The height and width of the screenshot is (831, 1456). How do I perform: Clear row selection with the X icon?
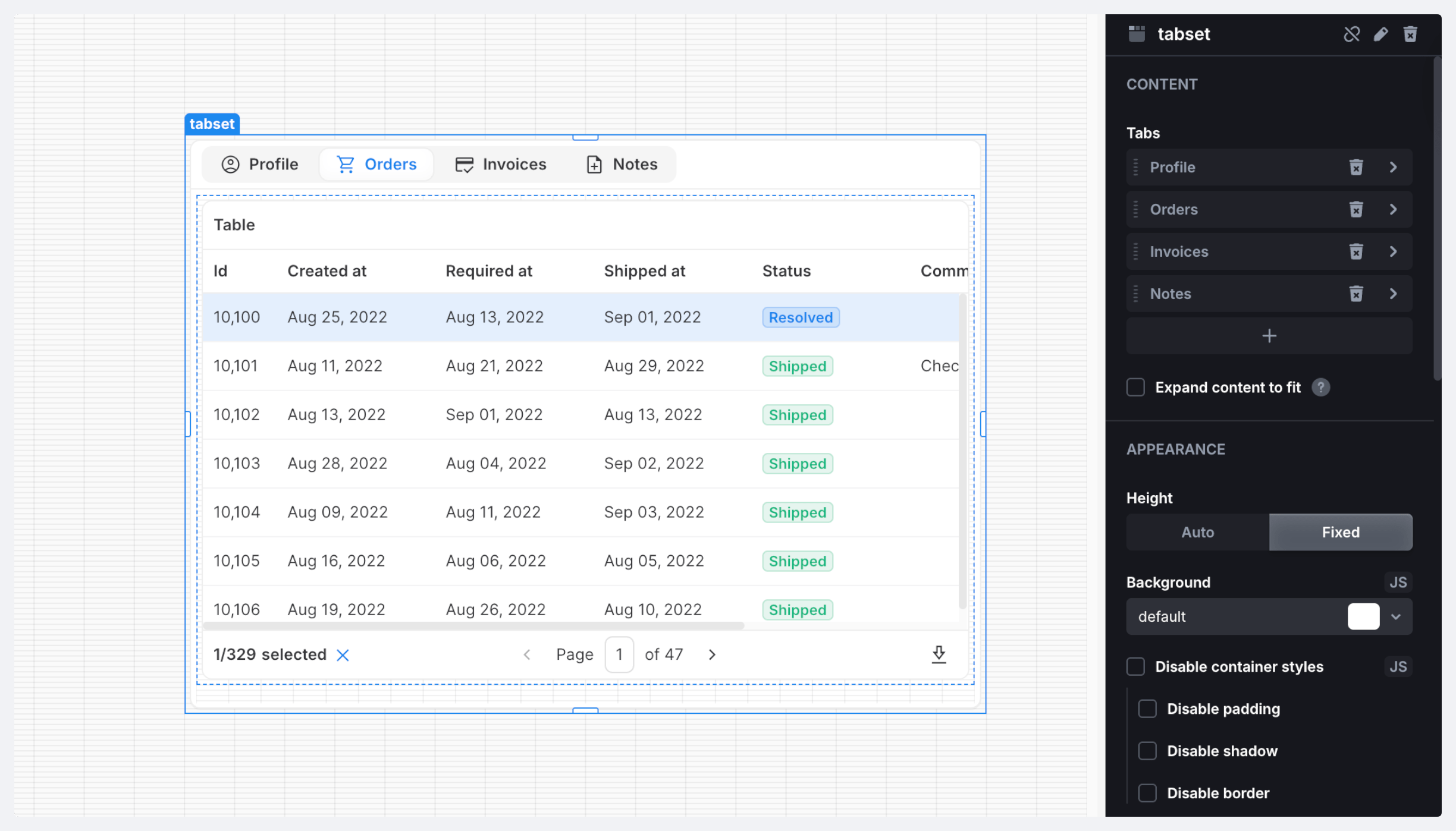point(343,655)
